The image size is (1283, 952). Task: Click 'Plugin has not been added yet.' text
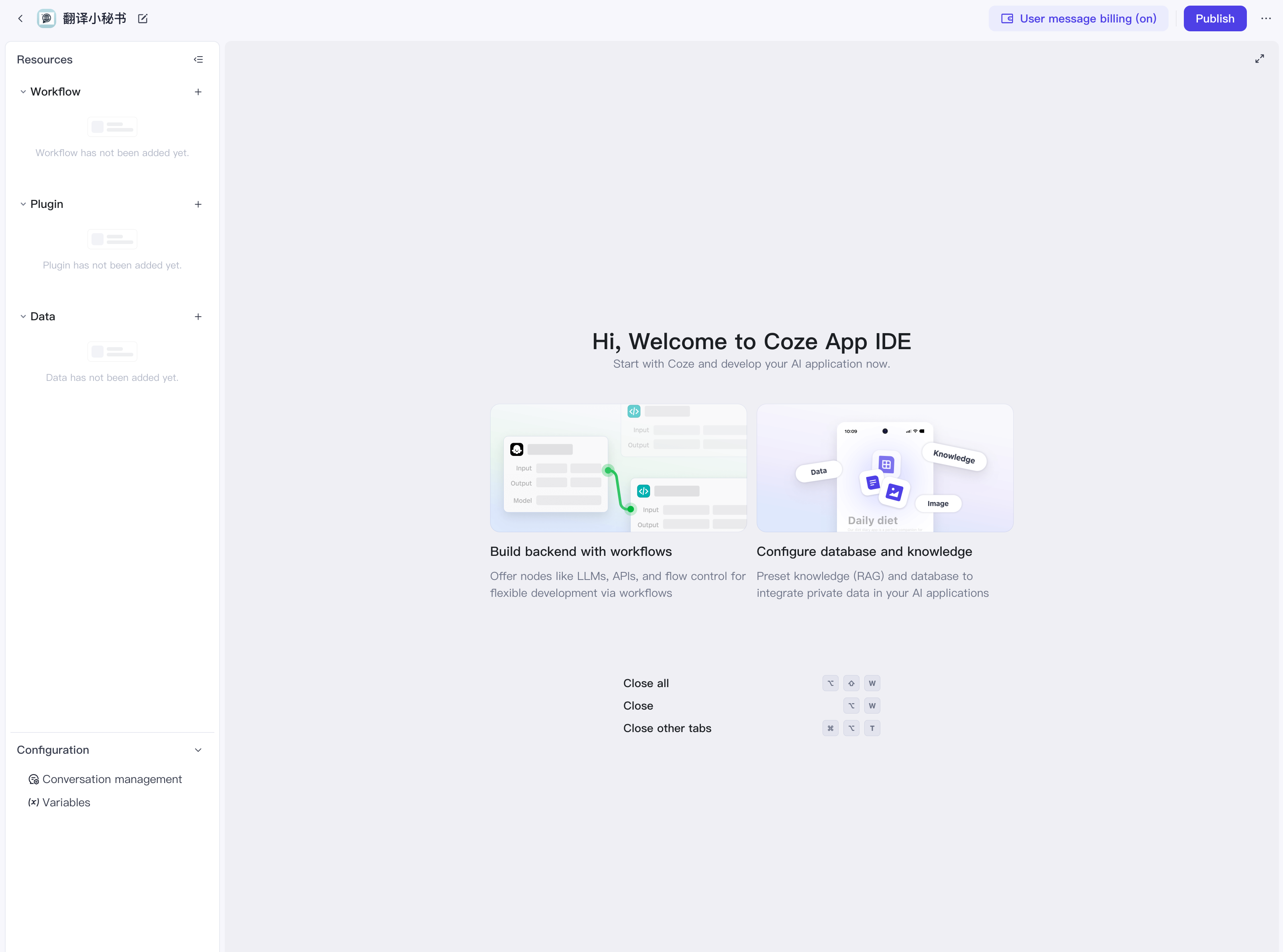click(x=112, y=265)
